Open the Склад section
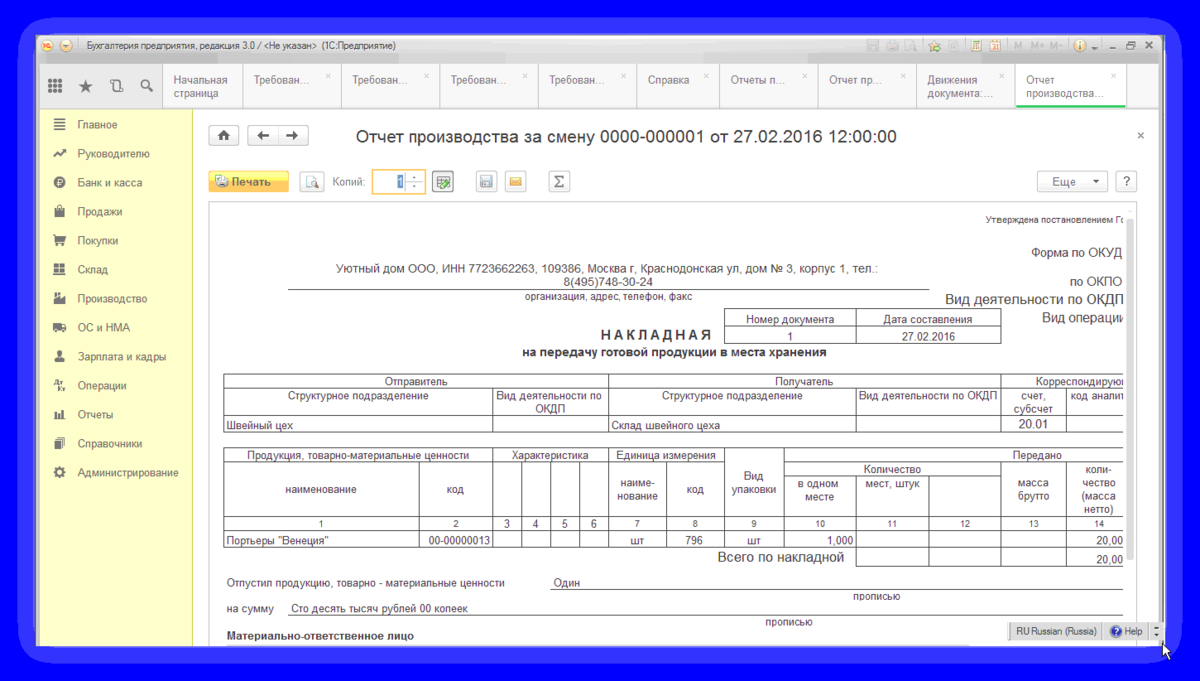Viewport: 1200px width, 681px height. click(92, 270)
